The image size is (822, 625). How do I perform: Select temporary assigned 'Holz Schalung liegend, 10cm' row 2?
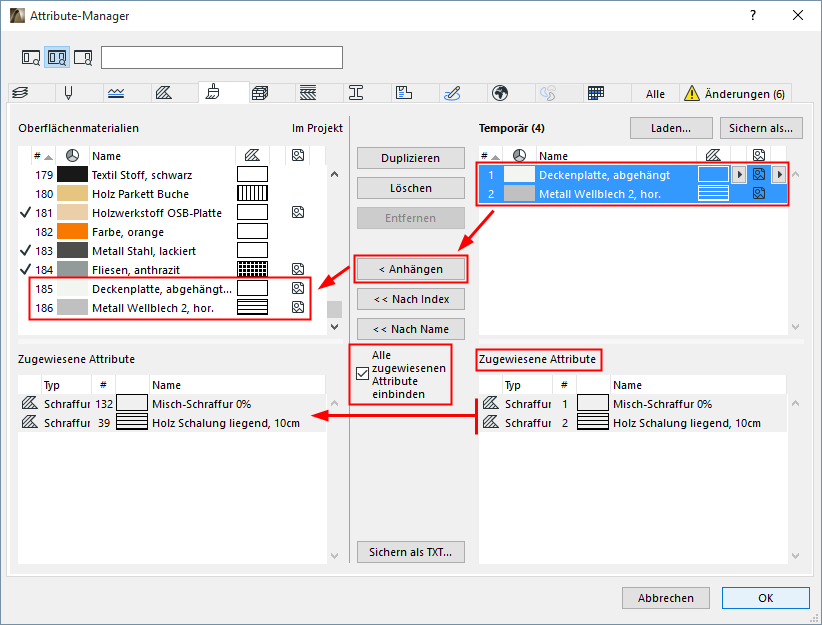tap(632, 423)
